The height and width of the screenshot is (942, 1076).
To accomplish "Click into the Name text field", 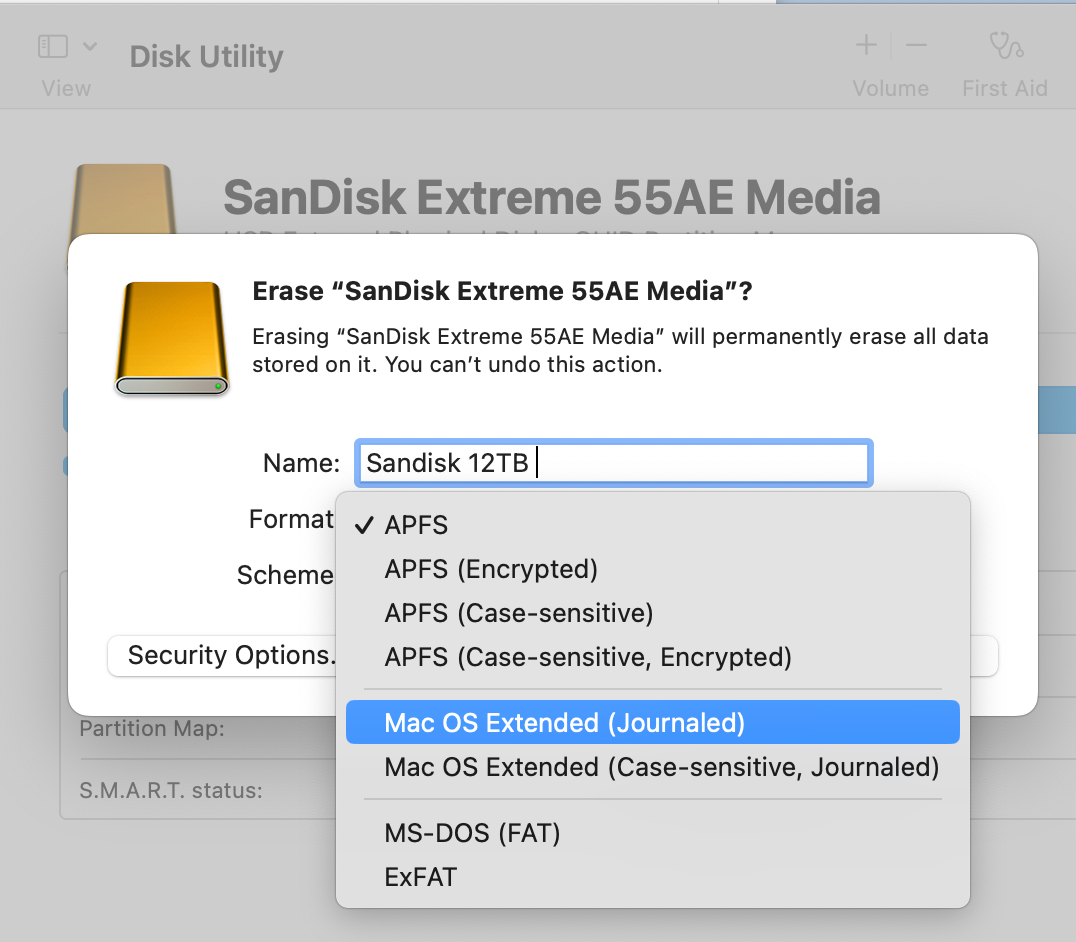I will (613, 463).
